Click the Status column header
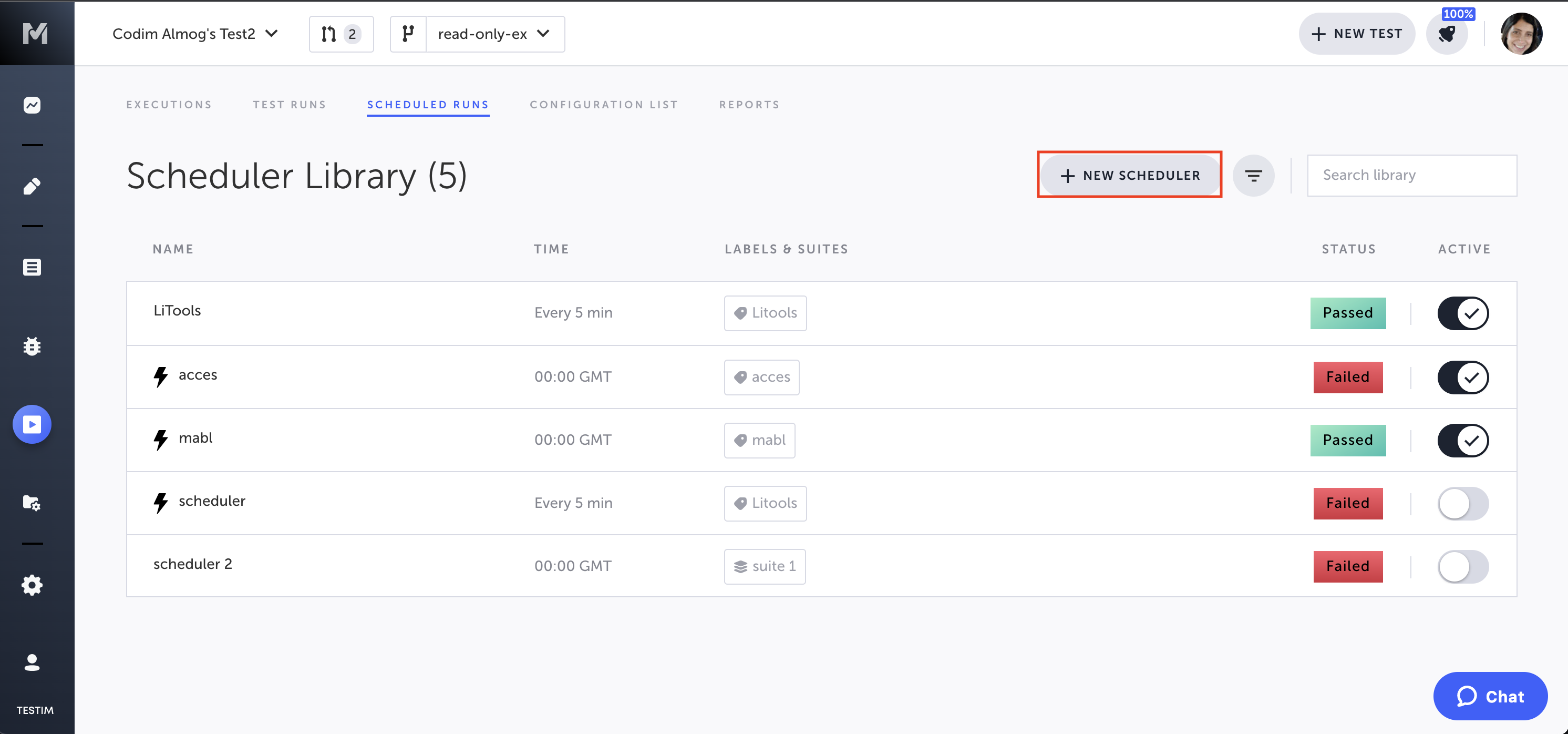Screen dimensions: 1568x734 [x=1349, y=249]
